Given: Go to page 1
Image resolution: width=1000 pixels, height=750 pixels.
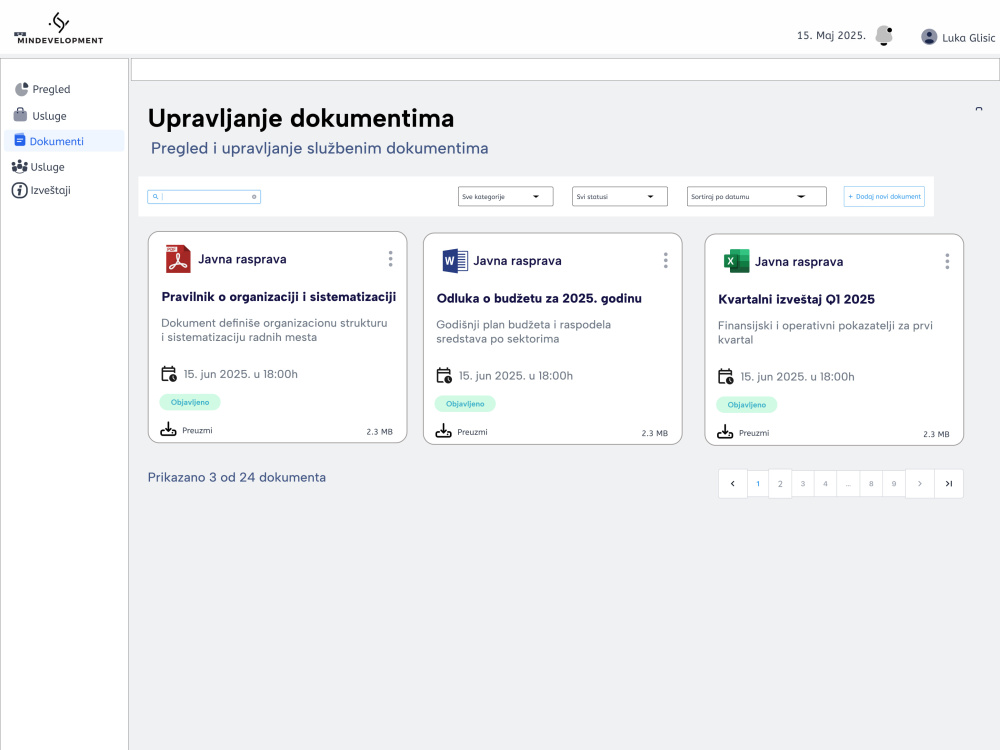Looking at the screenshot, I should tap(758, 483).
